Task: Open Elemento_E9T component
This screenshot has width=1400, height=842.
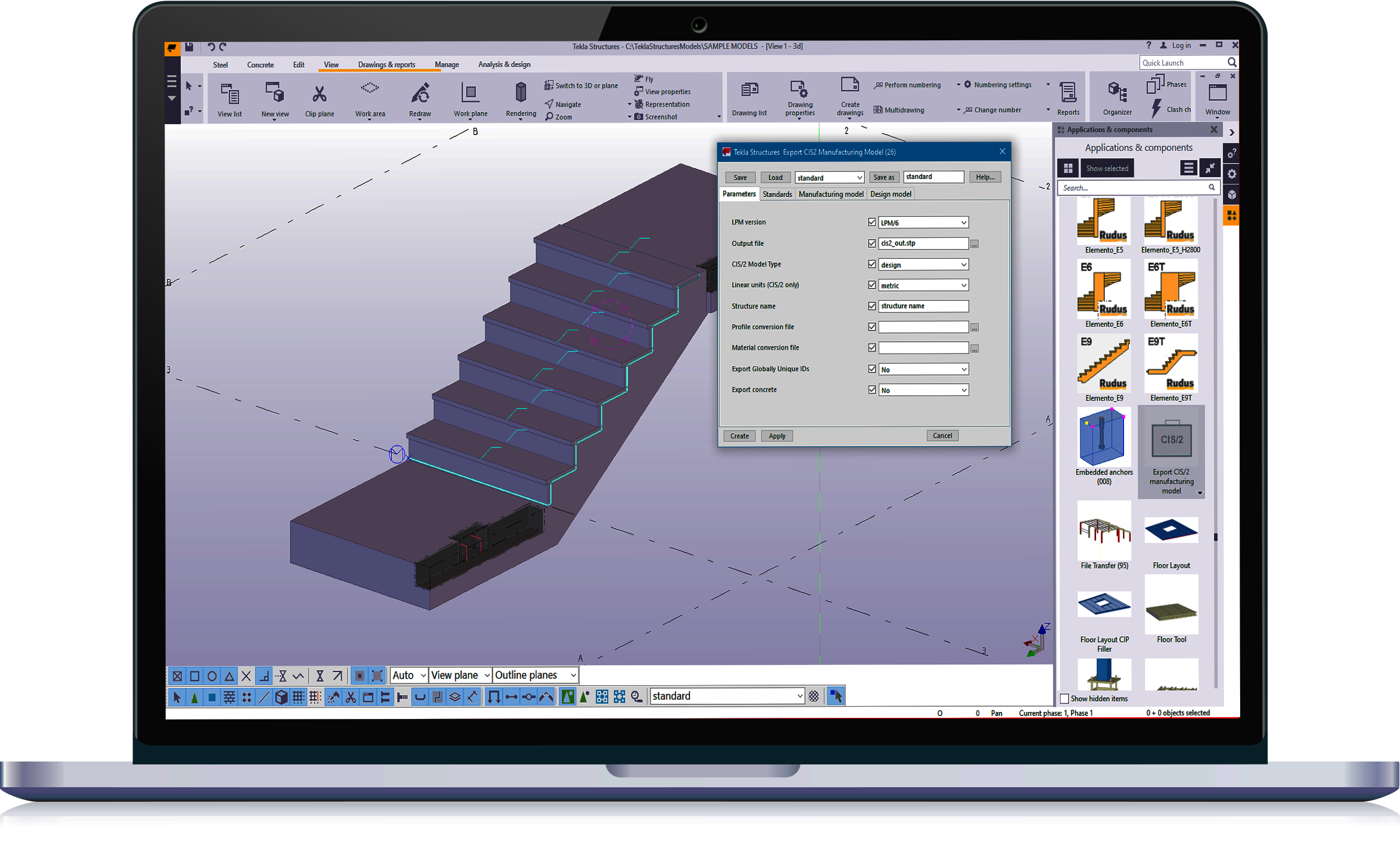Action: pos(1171,369)
